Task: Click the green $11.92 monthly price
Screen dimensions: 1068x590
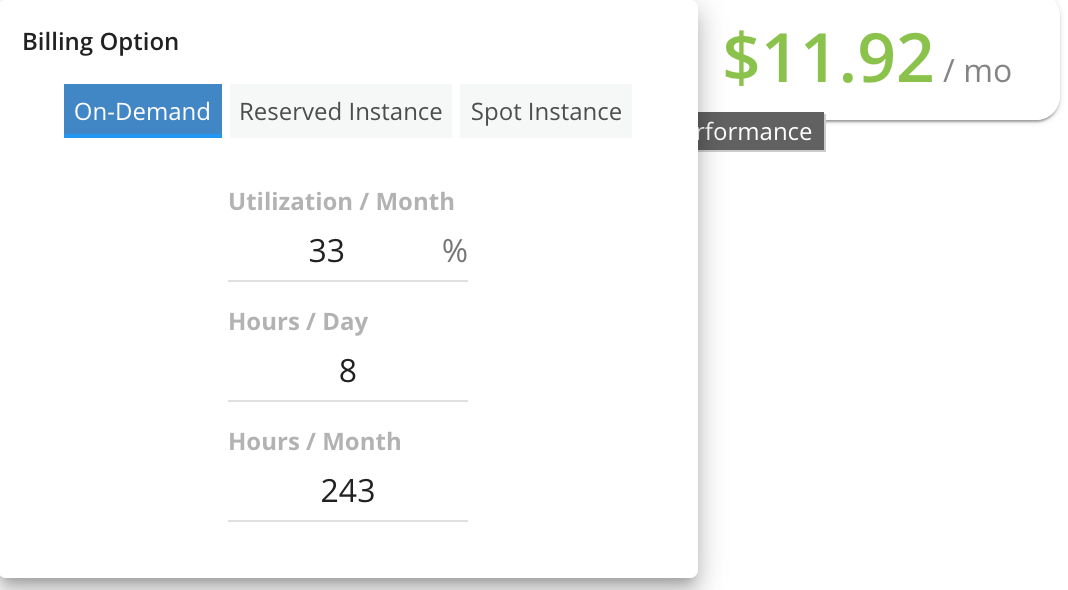Action: 828,59
